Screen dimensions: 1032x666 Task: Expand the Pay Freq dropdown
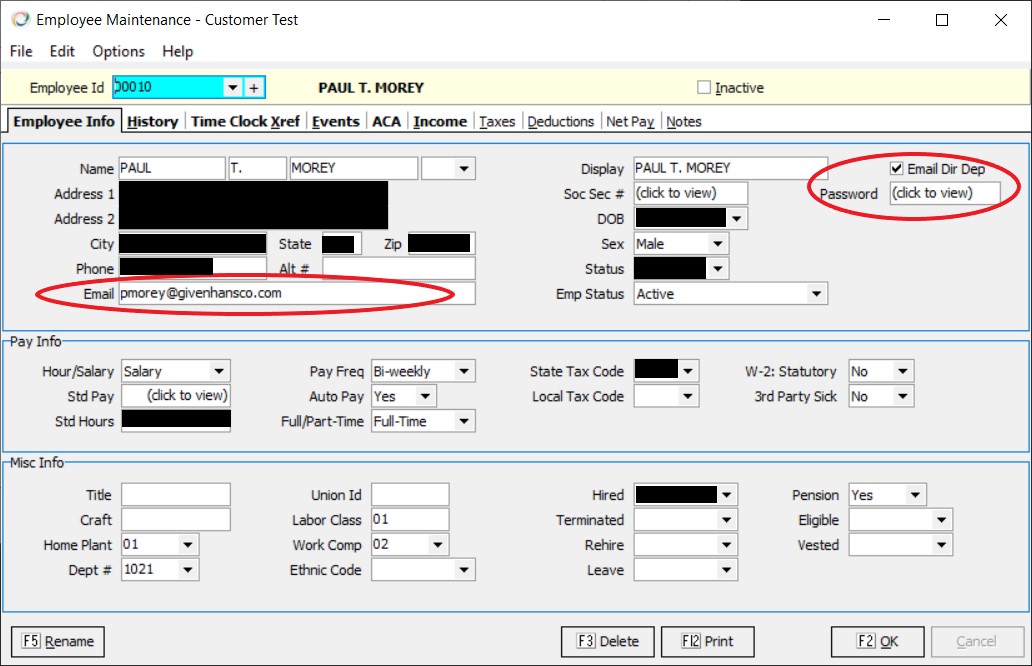463,372
